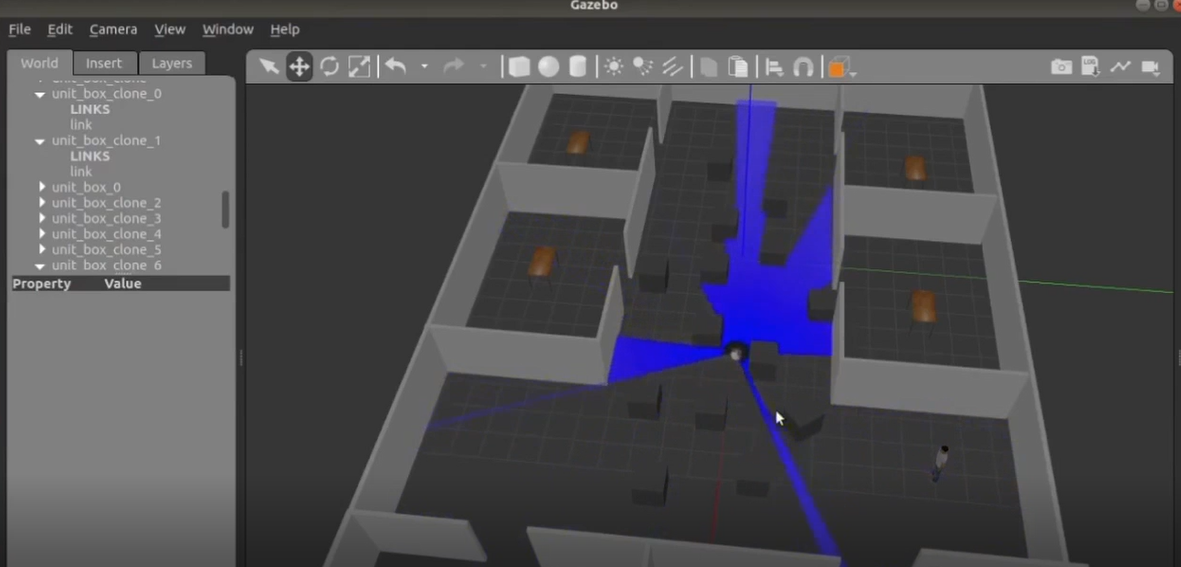Toggle the snap magnet tool
The image size is (1181, 567).
click(804, 67)
